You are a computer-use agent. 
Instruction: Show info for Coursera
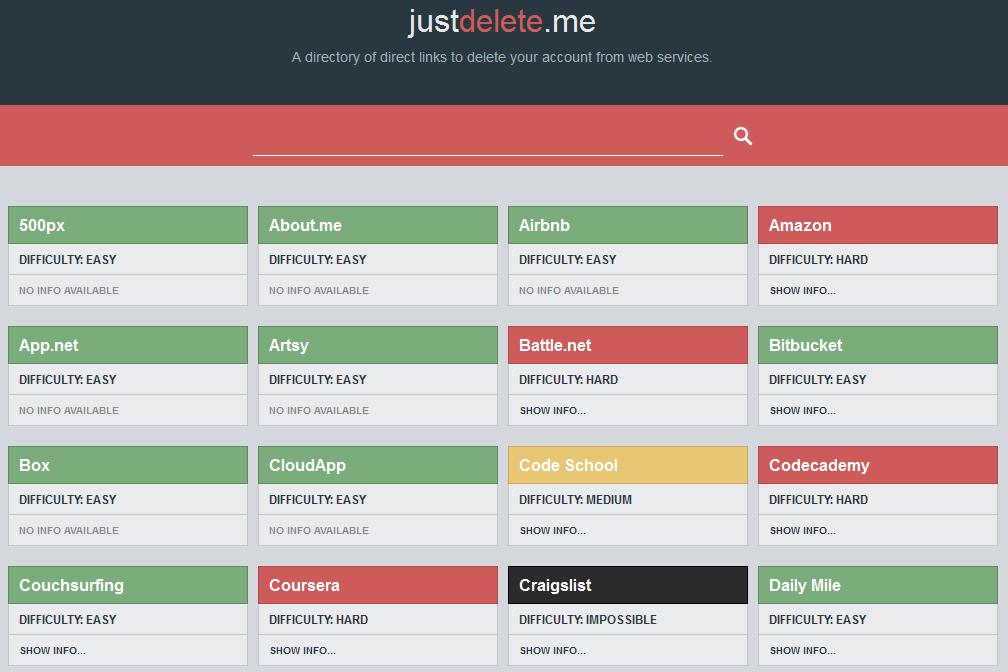tap(301, 650)
